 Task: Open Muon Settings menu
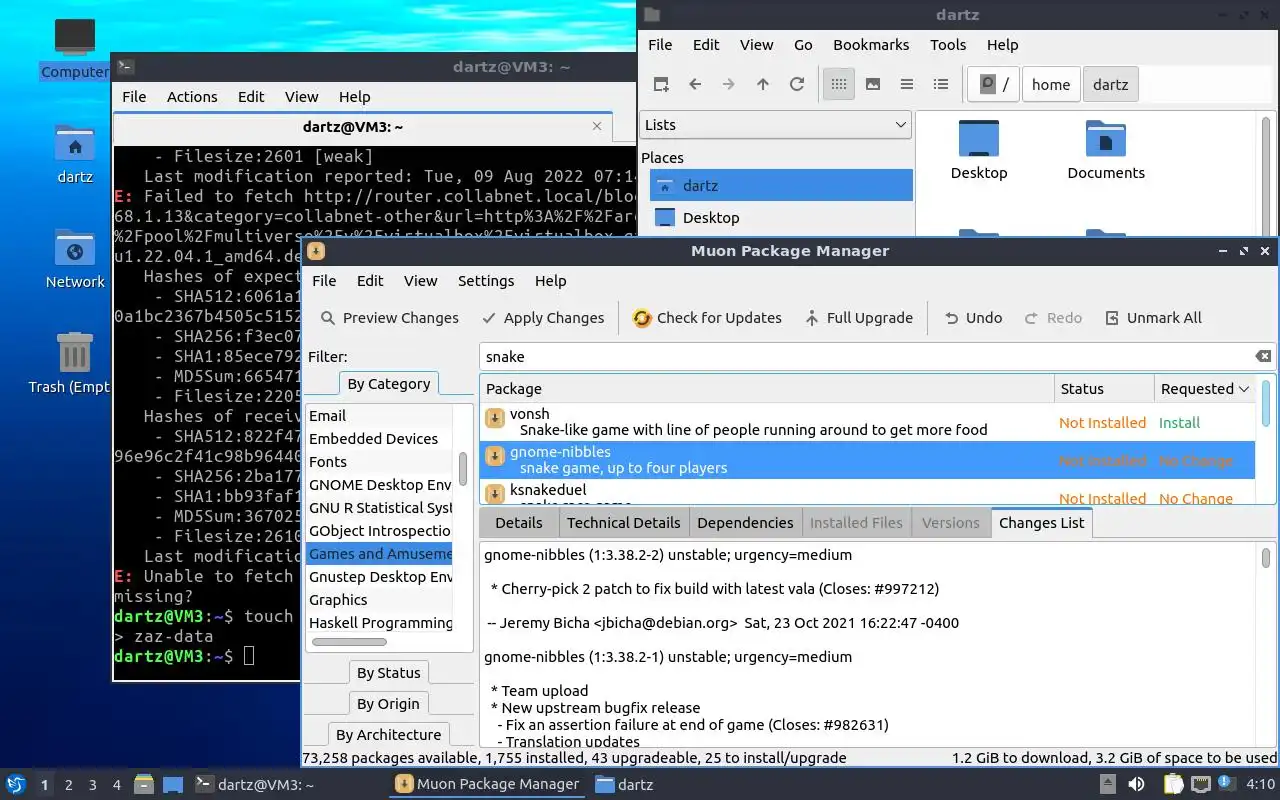coord(486,281)
